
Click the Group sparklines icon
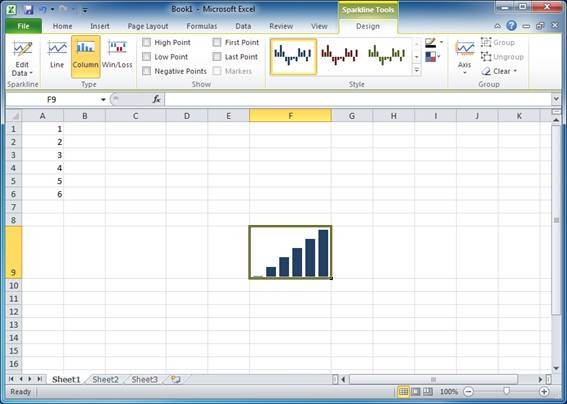coord(486,42)
